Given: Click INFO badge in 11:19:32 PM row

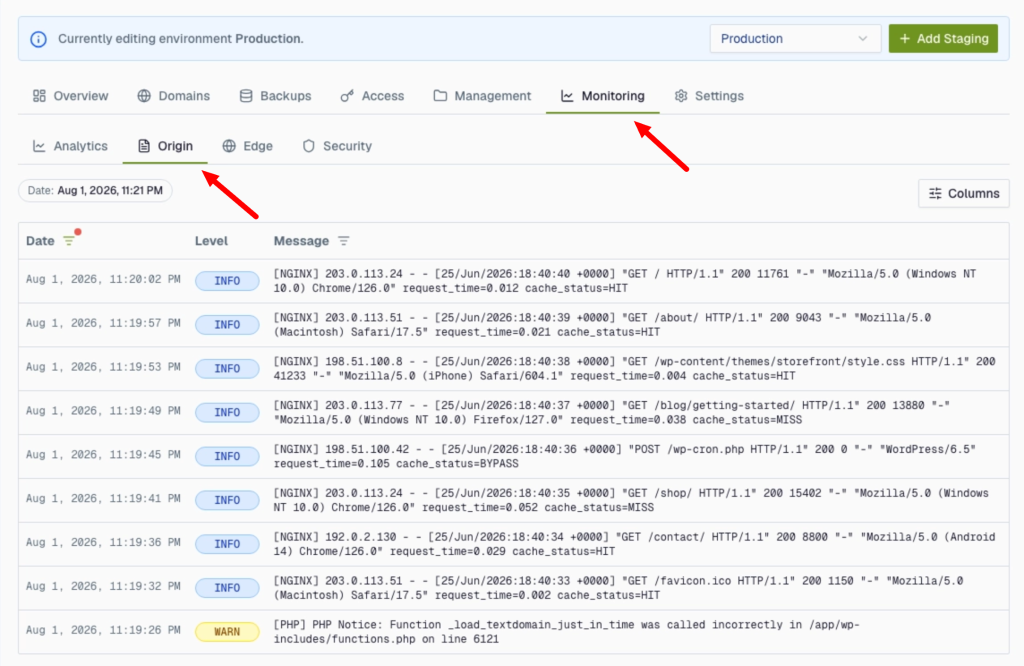Looking at the screenshot, I should click(x=227, y=588).
